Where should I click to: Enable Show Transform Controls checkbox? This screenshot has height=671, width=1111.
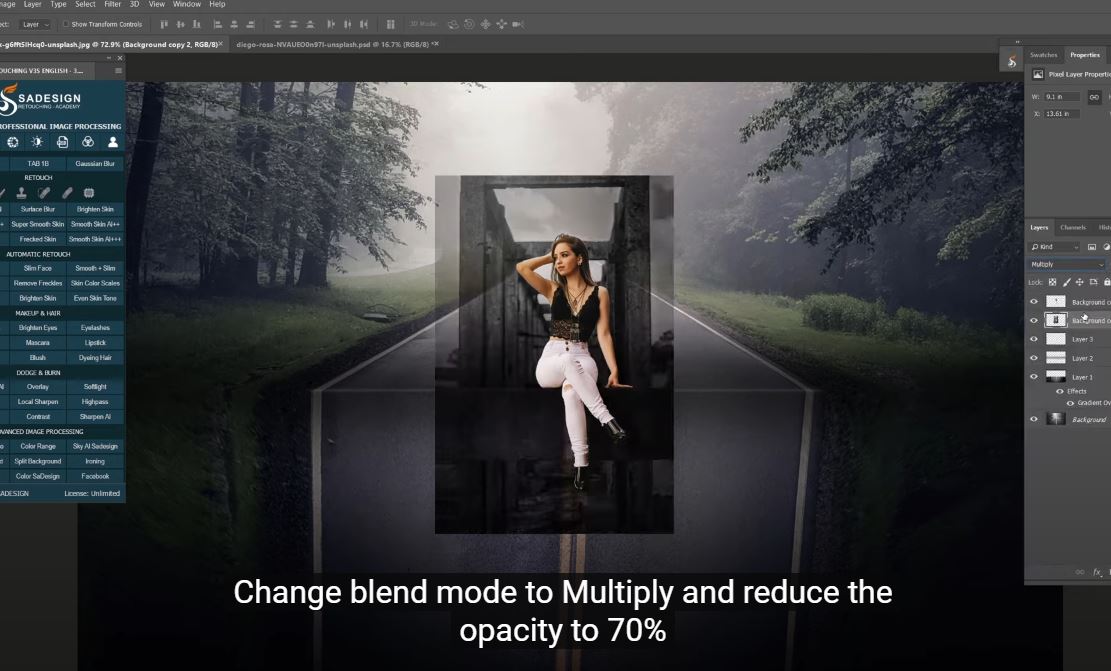[x=66, y=24]
